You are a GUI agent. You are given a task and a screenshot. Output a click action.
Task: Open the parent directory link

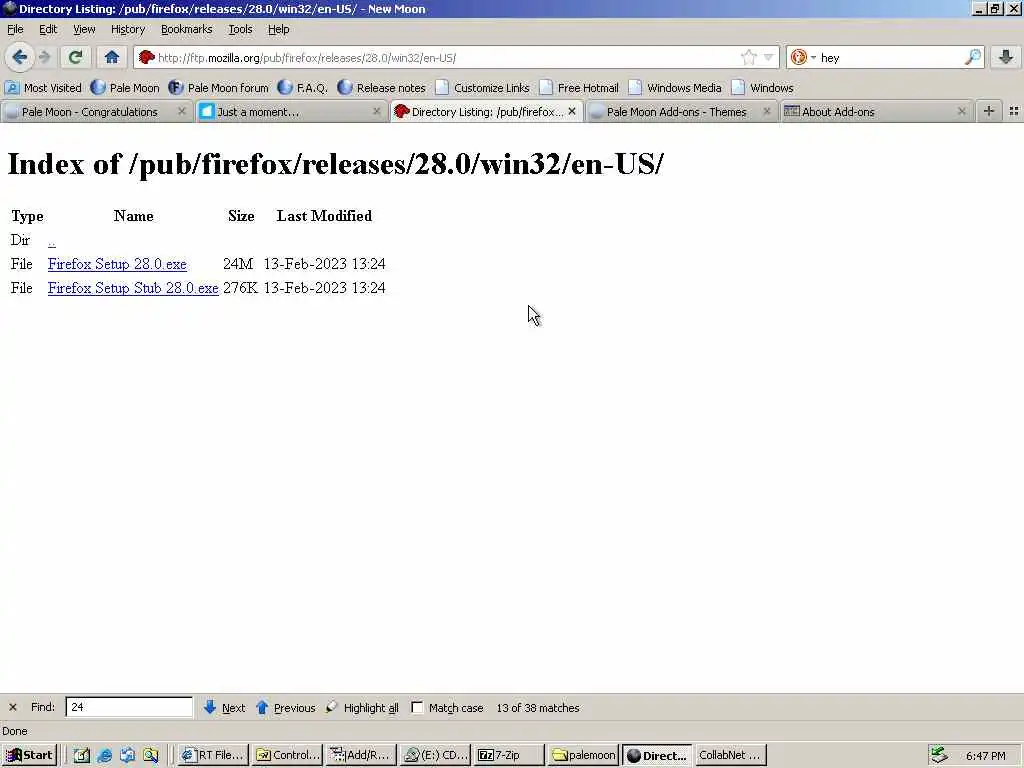tap(52, 241)
